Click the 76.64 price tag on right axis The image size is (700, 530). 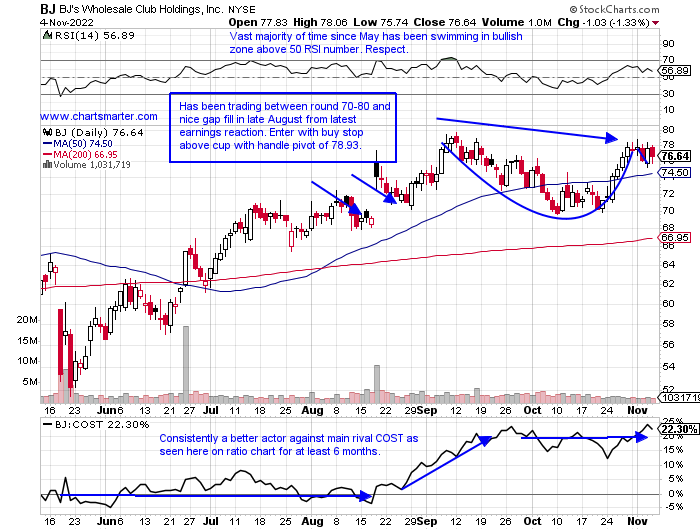(x=675, y=156)
